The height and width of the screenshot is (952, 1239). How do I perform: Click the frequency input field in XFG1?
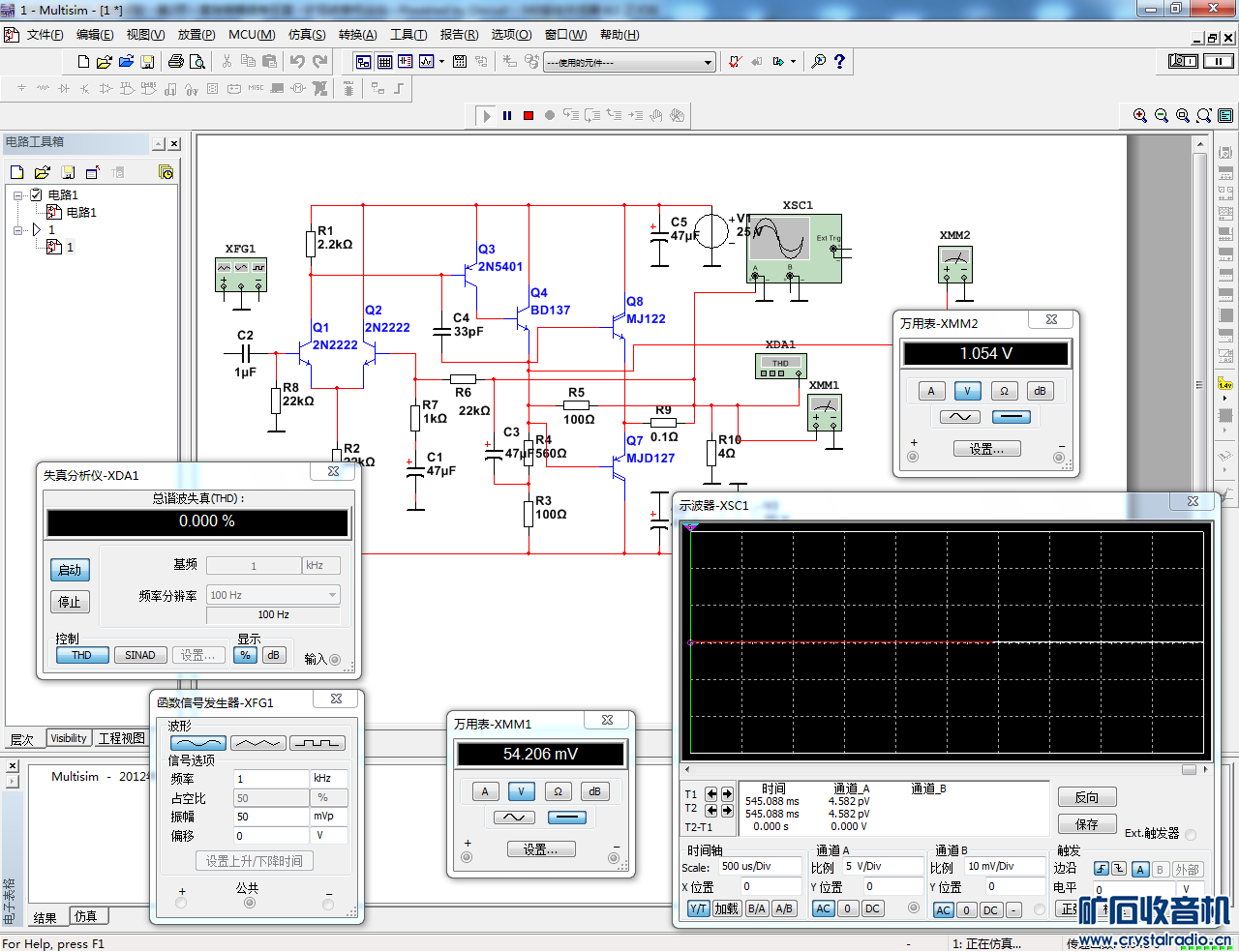(270, 779)
